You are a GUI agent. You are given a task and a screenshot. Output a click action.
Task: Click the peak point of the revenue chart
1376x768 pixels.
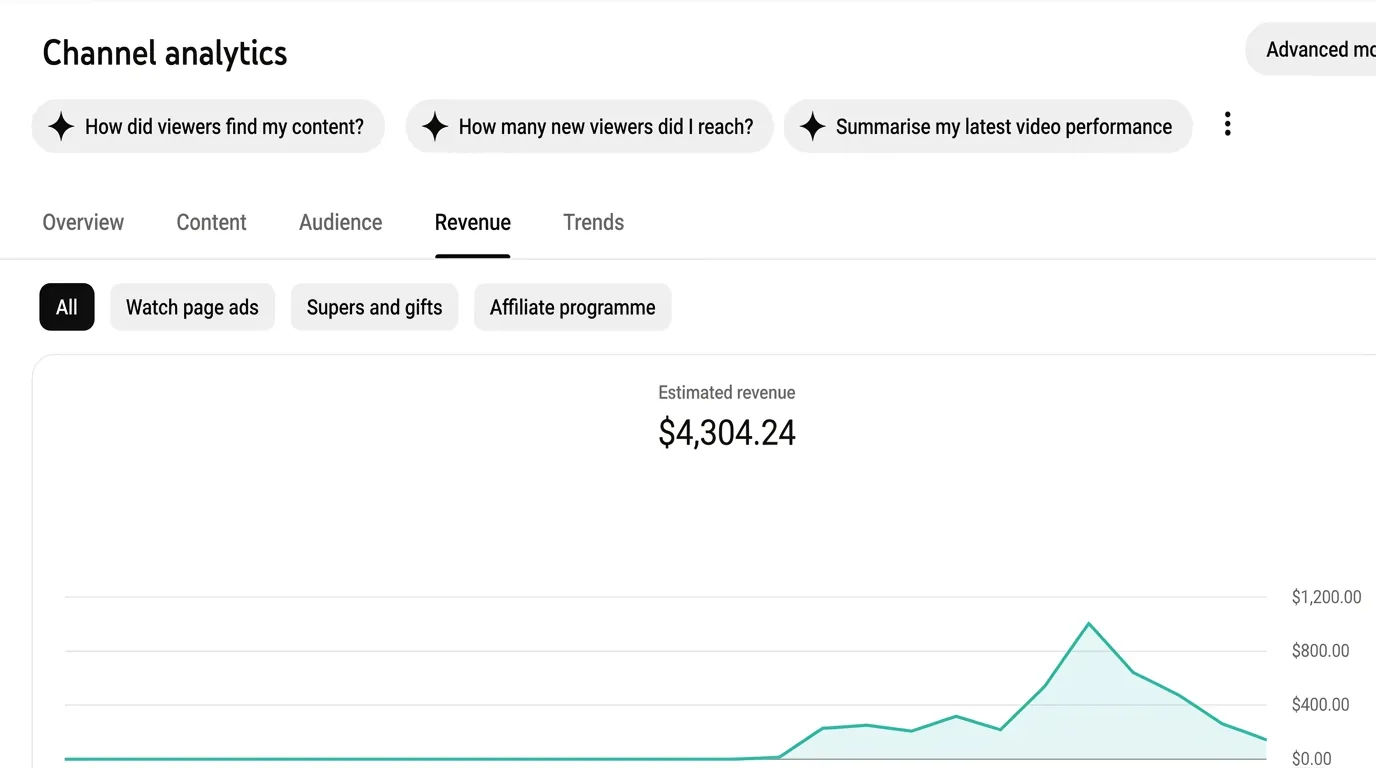[x=1088, y=624]
